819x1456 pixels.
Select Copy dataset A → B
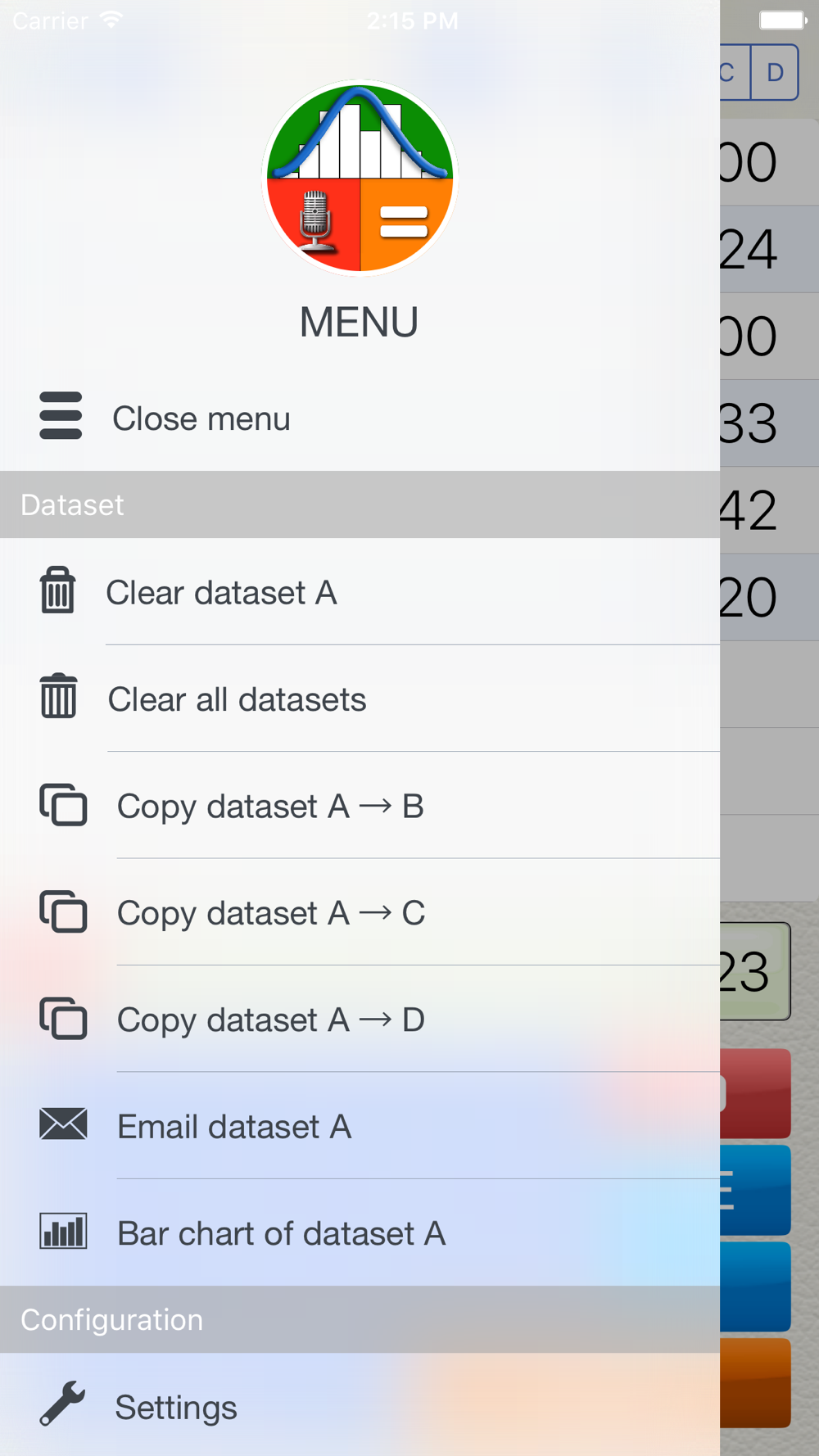pos(360,805)
